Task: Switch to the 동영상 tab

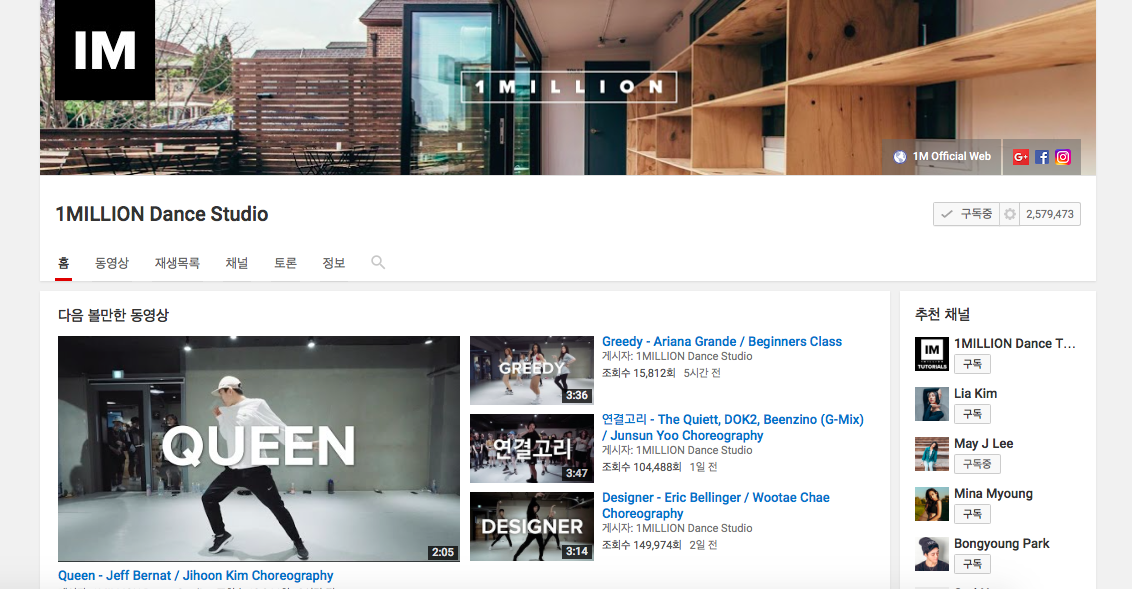Action: tap(112, 263)
